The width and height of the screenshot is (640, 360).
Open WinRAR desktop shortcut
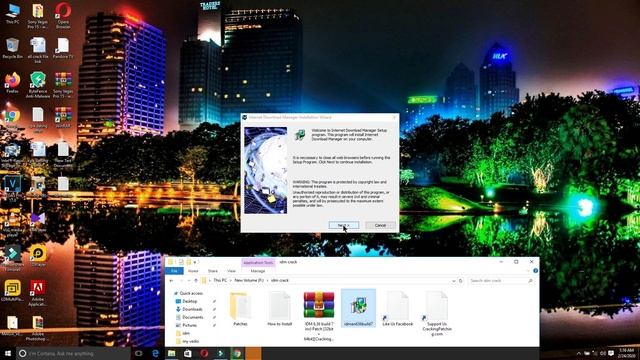coord(63,118)
